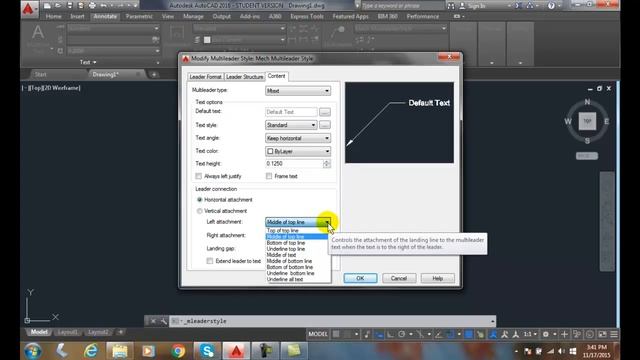Open the snap settings dropdown arrow in status bar
This screenshot has width=640, height=360.
pyautogui.click(x=356, y=334)
